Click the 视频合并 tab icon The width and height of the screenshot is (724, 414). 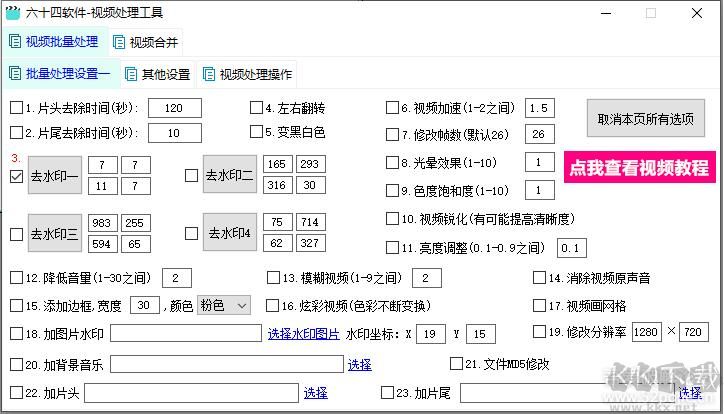120,43
